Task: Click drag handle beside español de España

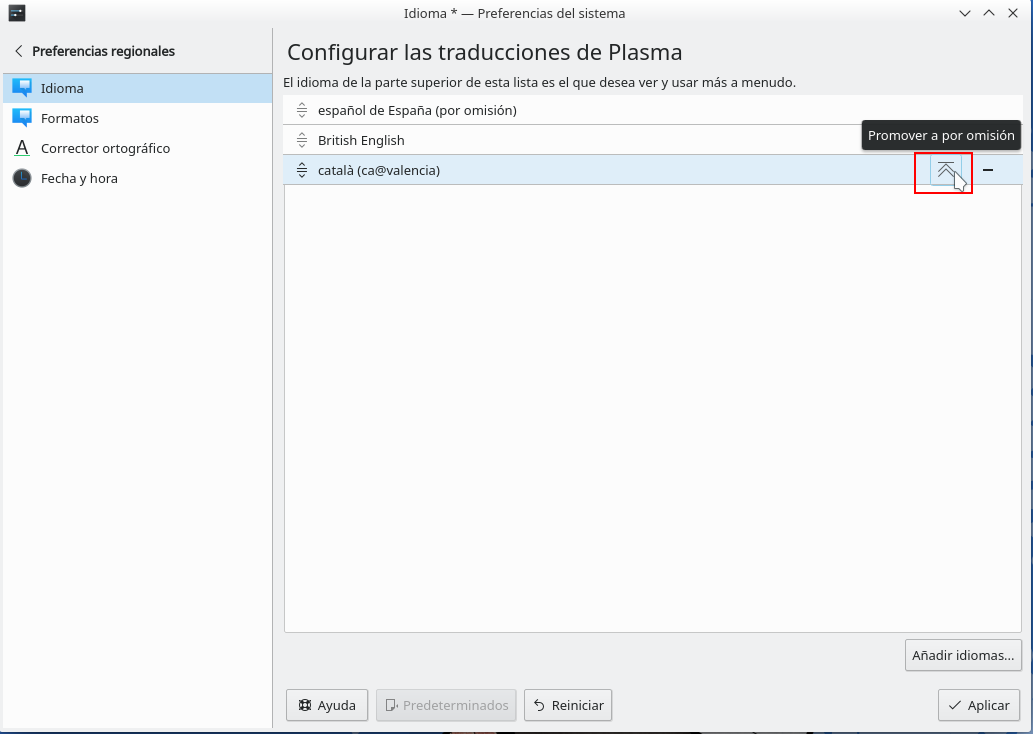Action: click(302, 110)
